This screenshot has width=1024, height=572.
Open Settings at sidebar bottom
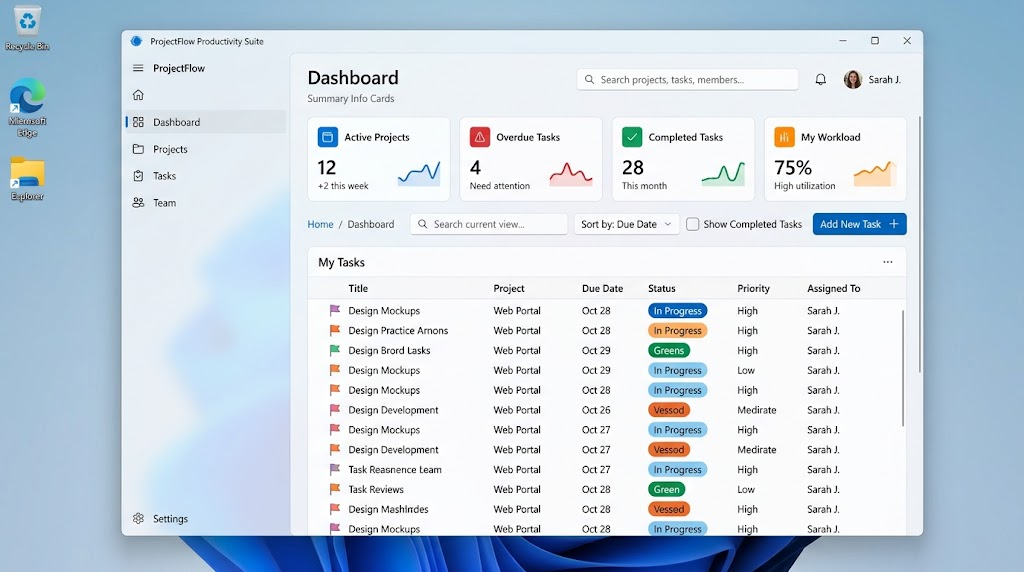click(x=206, y=518)
